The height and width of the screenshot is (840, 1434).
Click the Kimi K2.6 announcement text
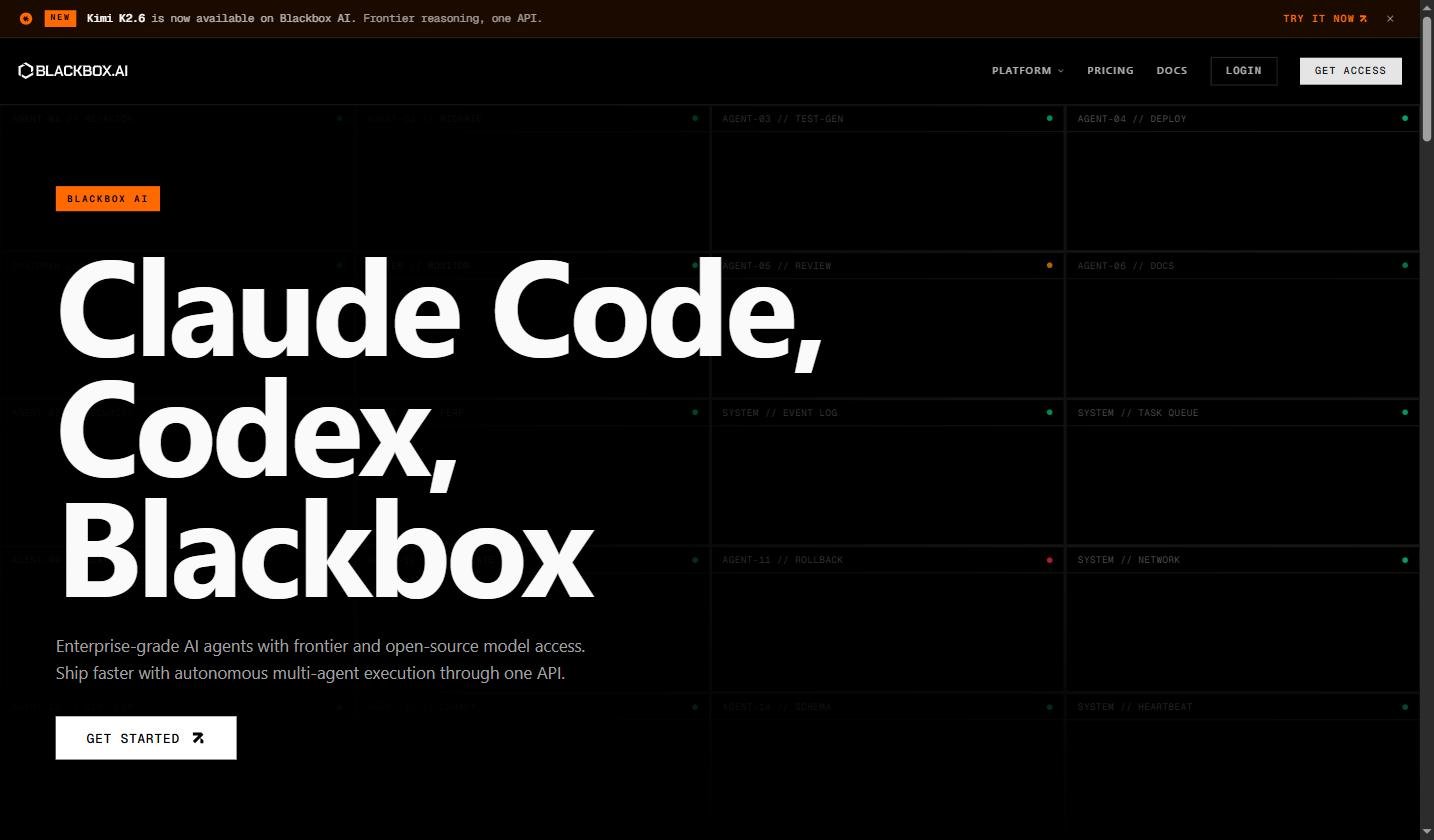click(x=314, y=18)
